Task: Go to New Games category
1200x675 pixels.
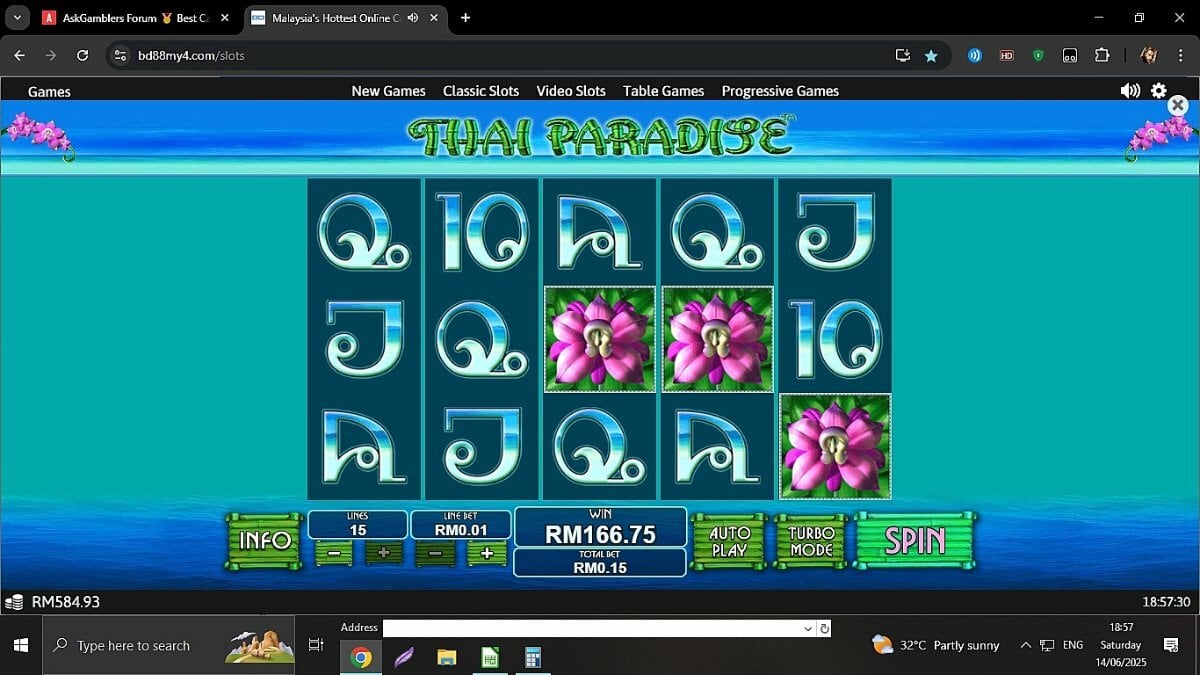Action: 388,91
